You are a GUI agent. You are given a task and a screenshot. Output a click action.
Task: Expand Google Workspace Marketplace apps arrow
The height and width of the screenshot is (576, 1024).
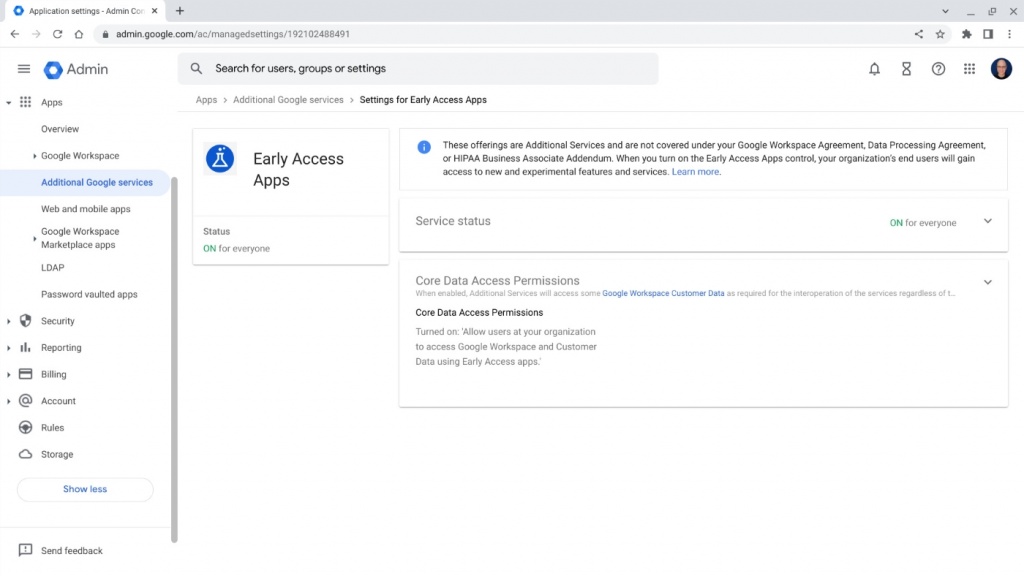point(34,239)
